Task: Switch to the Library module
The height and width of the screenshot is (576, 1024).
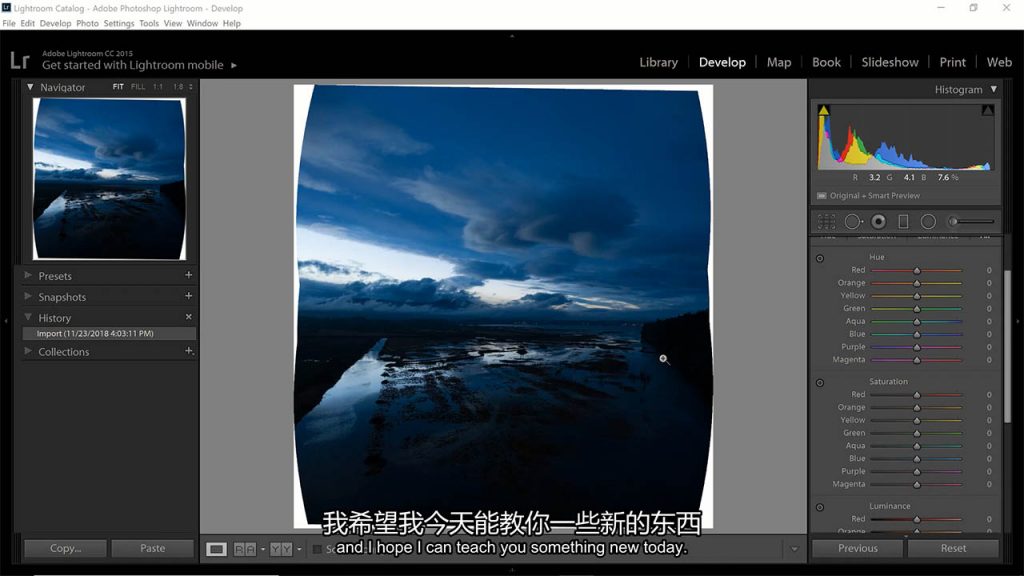Action: [658, 63]
